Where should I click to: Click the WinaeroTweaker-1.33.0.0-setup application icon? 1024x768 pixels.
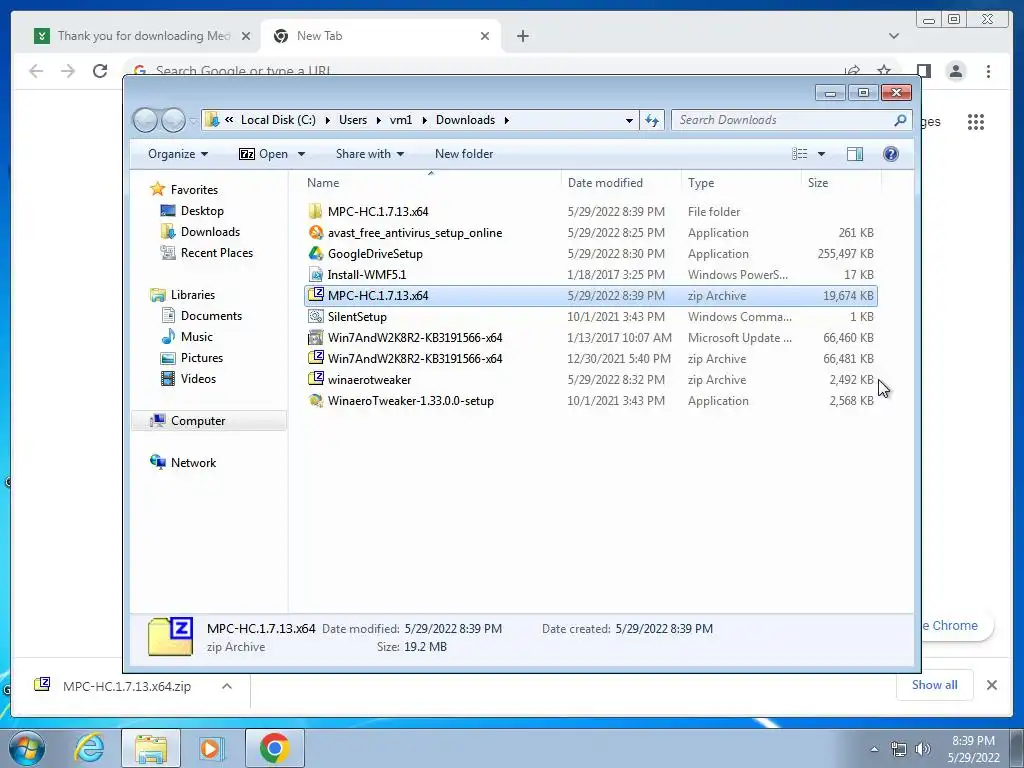(315, 400)
